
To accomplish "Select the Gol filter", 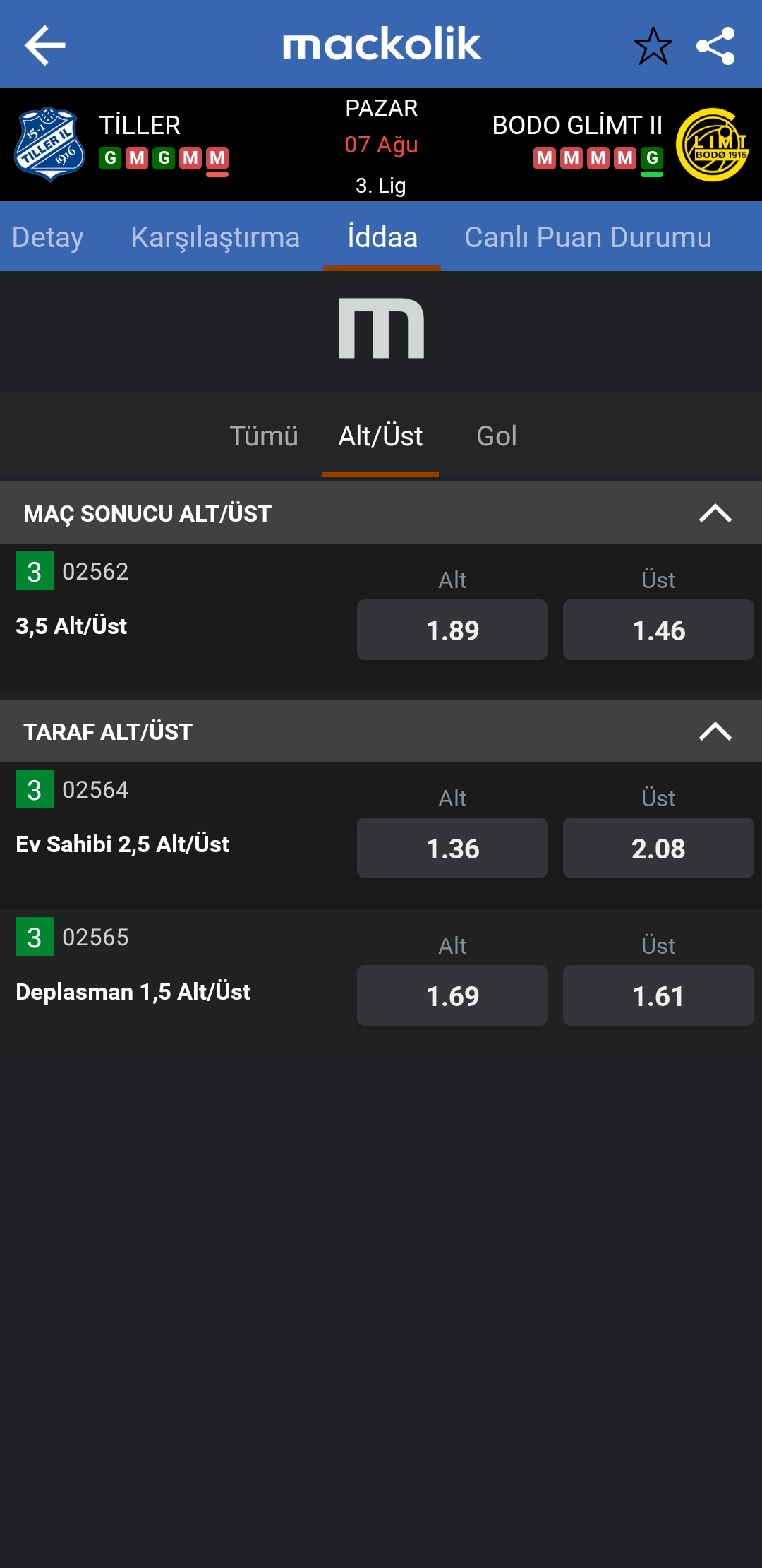I will [x=497, y=436].
